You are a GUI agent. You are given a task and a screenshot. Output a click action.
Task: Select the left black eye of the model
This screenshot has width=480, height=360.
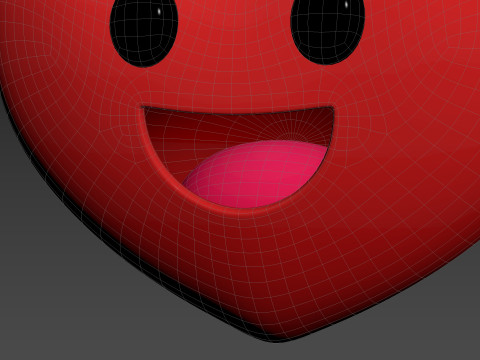[x=144, y=32]
